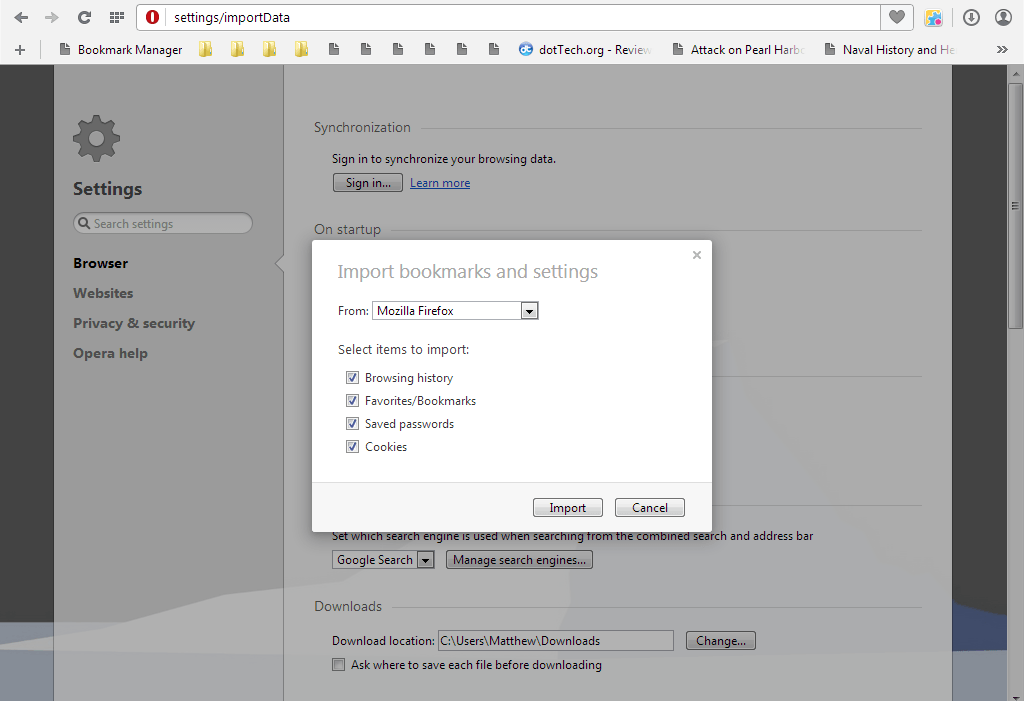Enable asking where to save downloads
The width and height of the screenshot is (1024, 701).
[338, 664]
